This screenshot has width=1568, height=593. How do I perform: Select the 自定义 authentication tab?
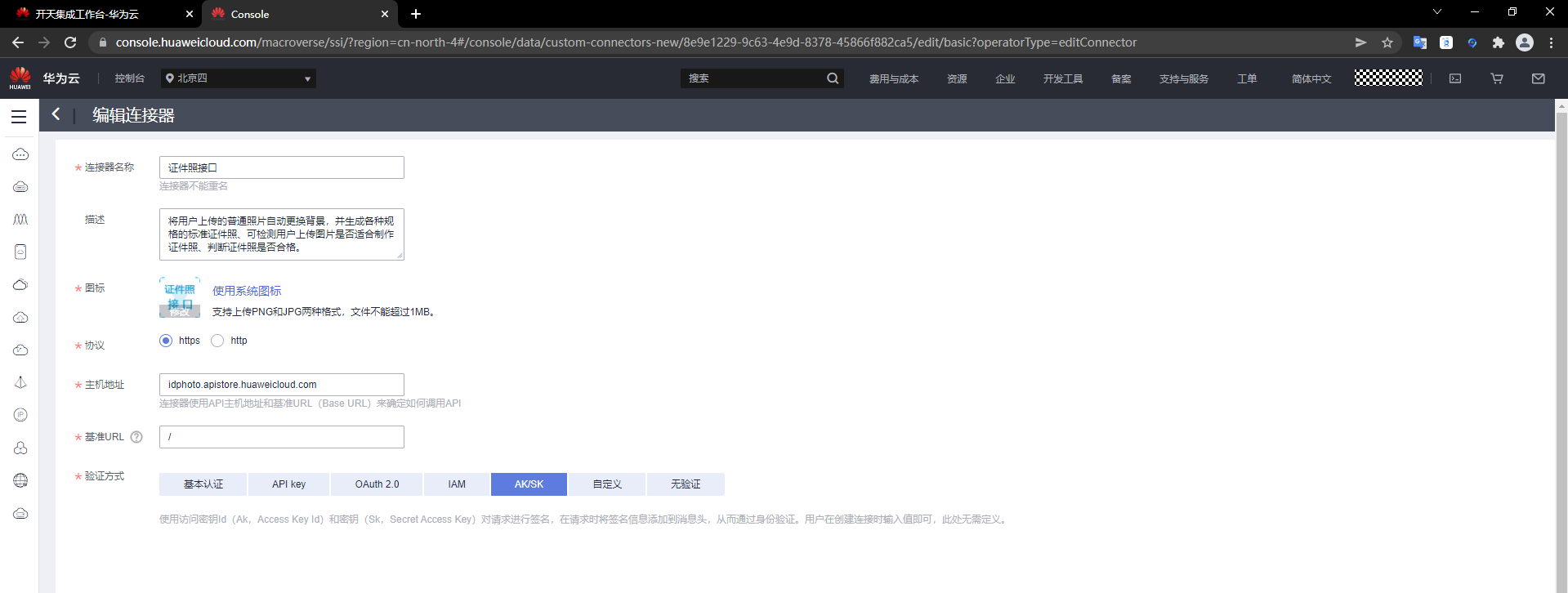607,484
